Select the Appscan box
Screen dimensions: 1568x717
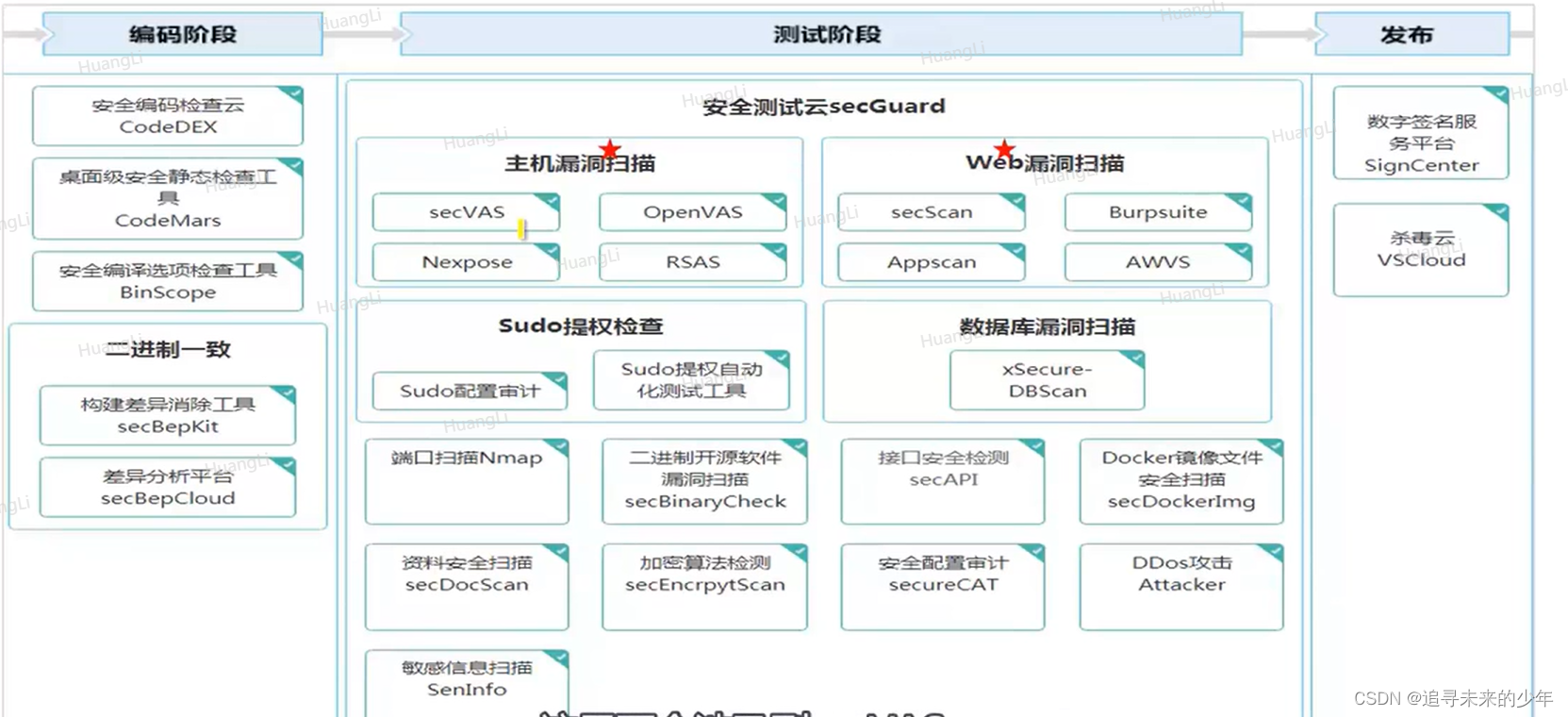coord(932,262)
